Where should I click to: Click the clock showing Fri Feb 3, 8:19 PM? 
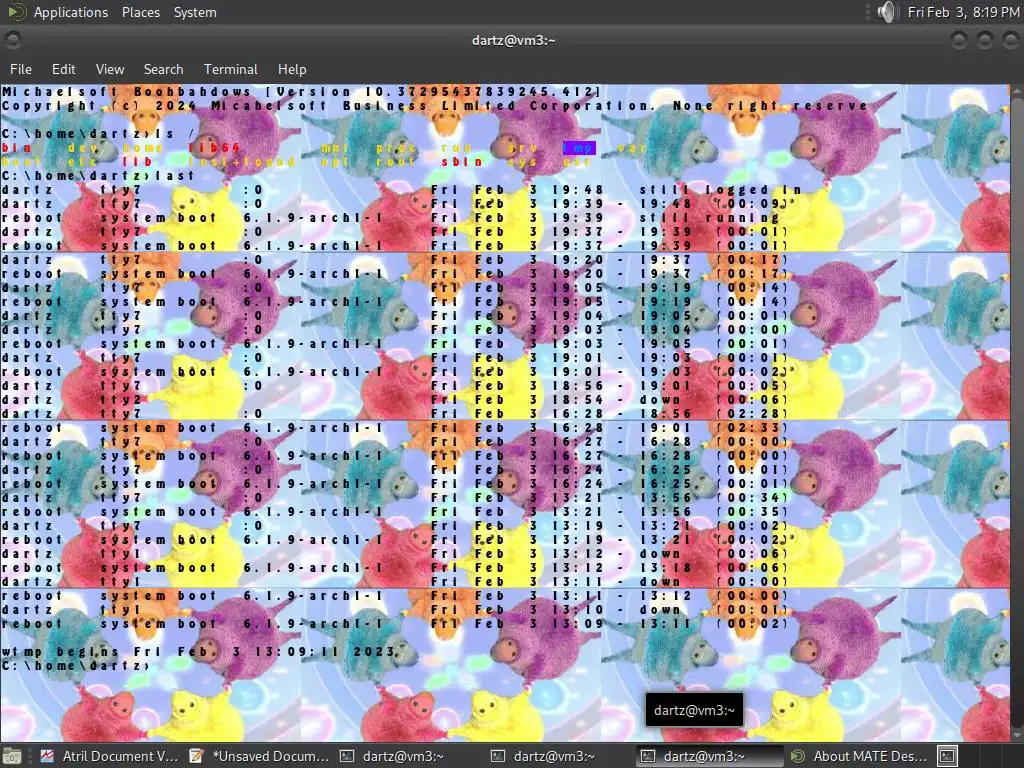click(x=963, y=12)
